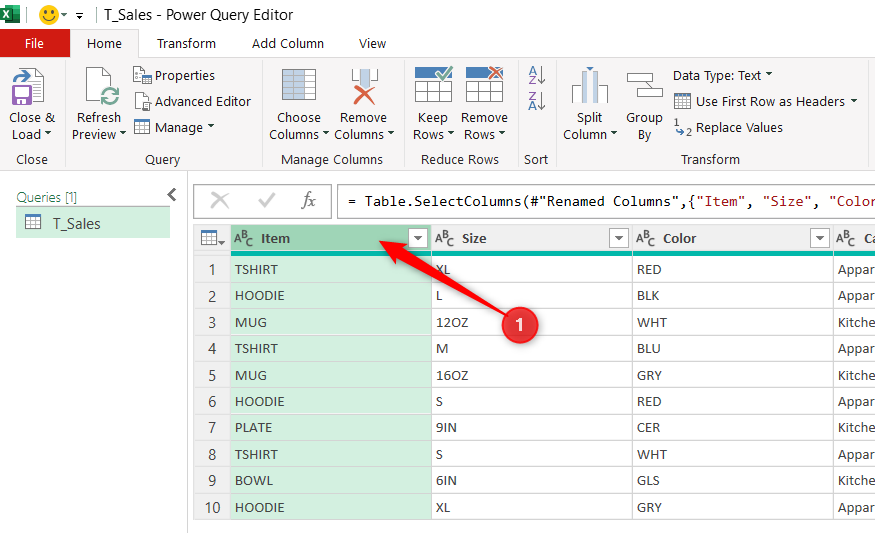Screen dimensions: 875x533
Task: Click the Color column data type icon
Action: (646, 238)
